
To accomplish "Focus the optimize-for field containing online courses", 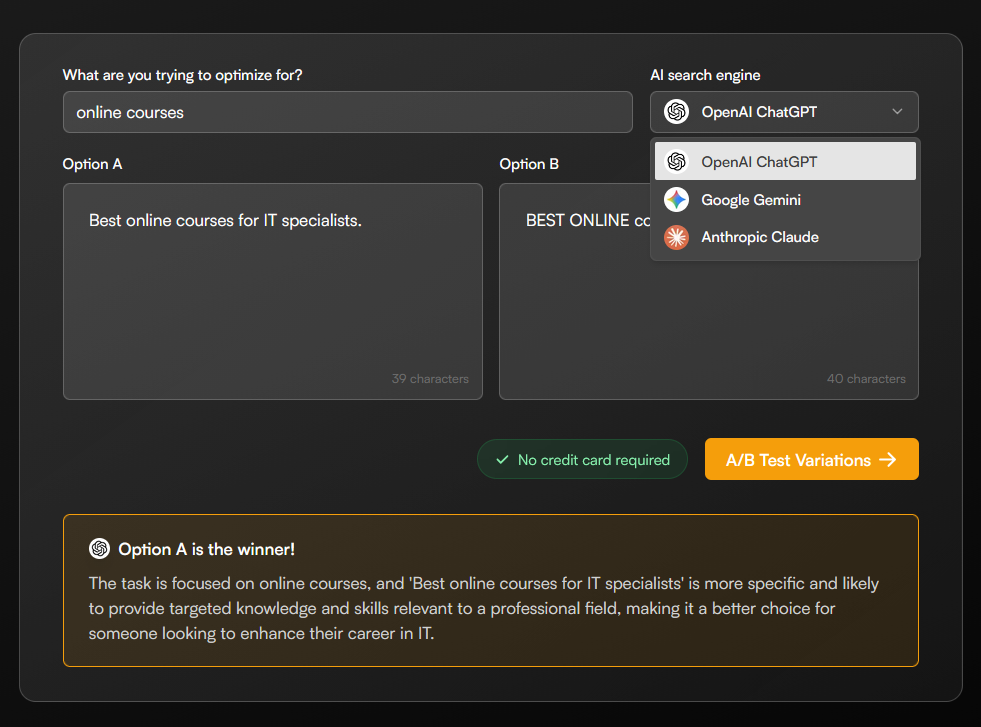I will (347, 112).
